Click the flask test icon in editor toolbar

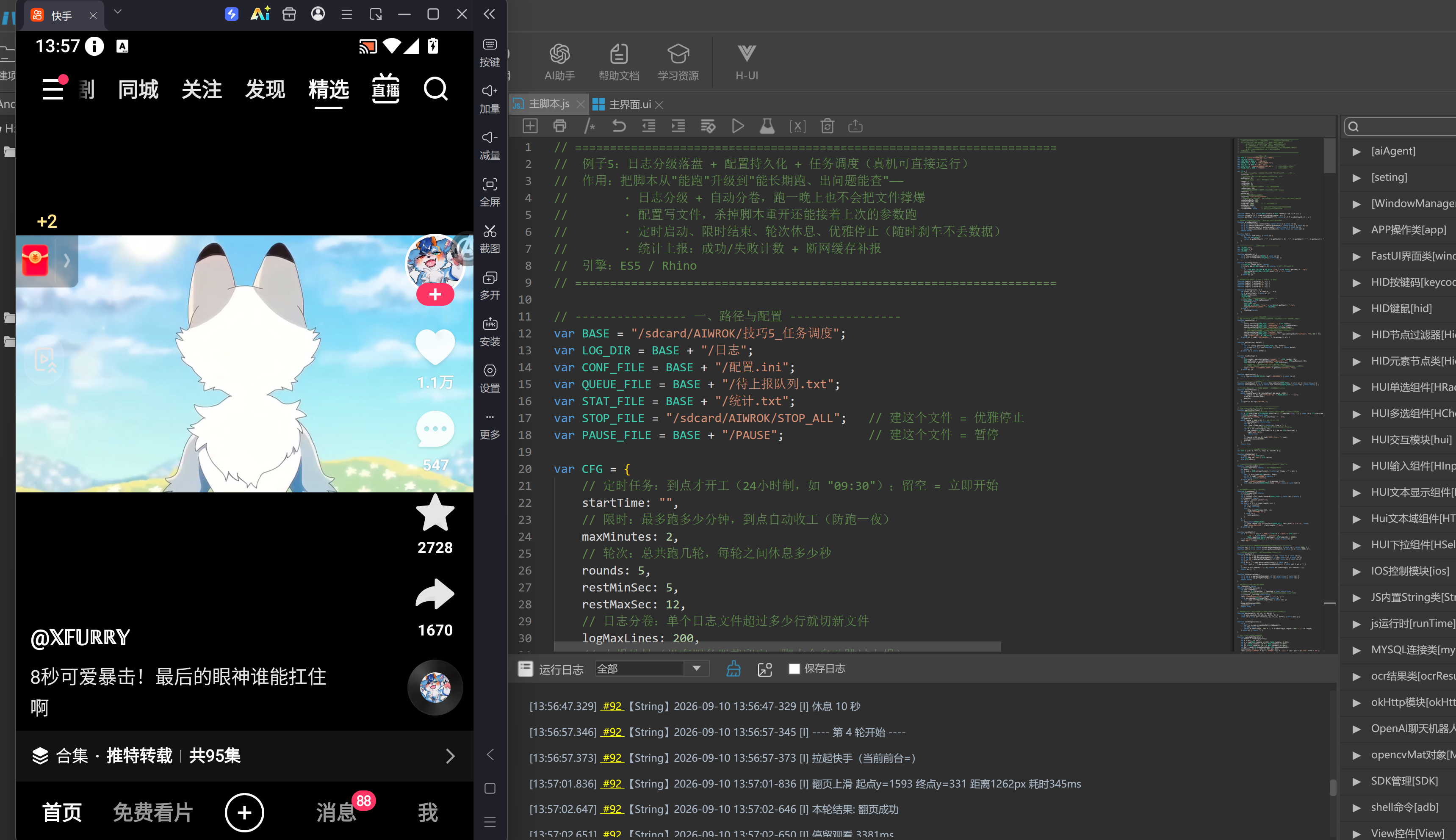(x=767, y=126)
